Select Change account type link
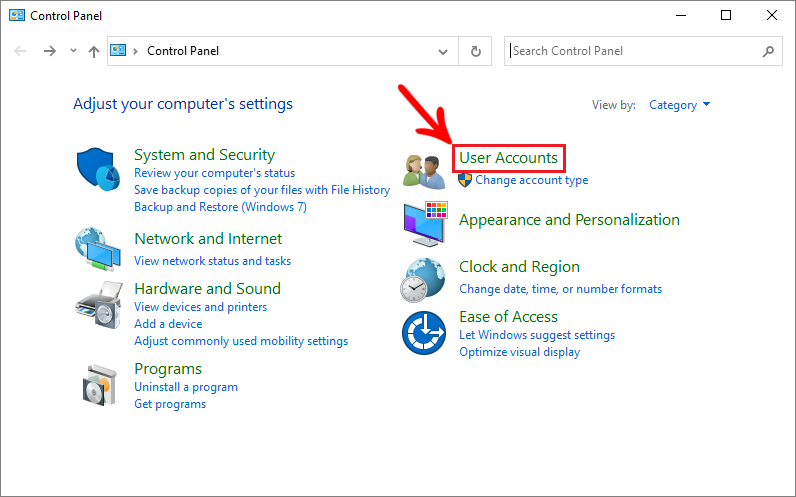Screen dimensions: 796x497 532,180
